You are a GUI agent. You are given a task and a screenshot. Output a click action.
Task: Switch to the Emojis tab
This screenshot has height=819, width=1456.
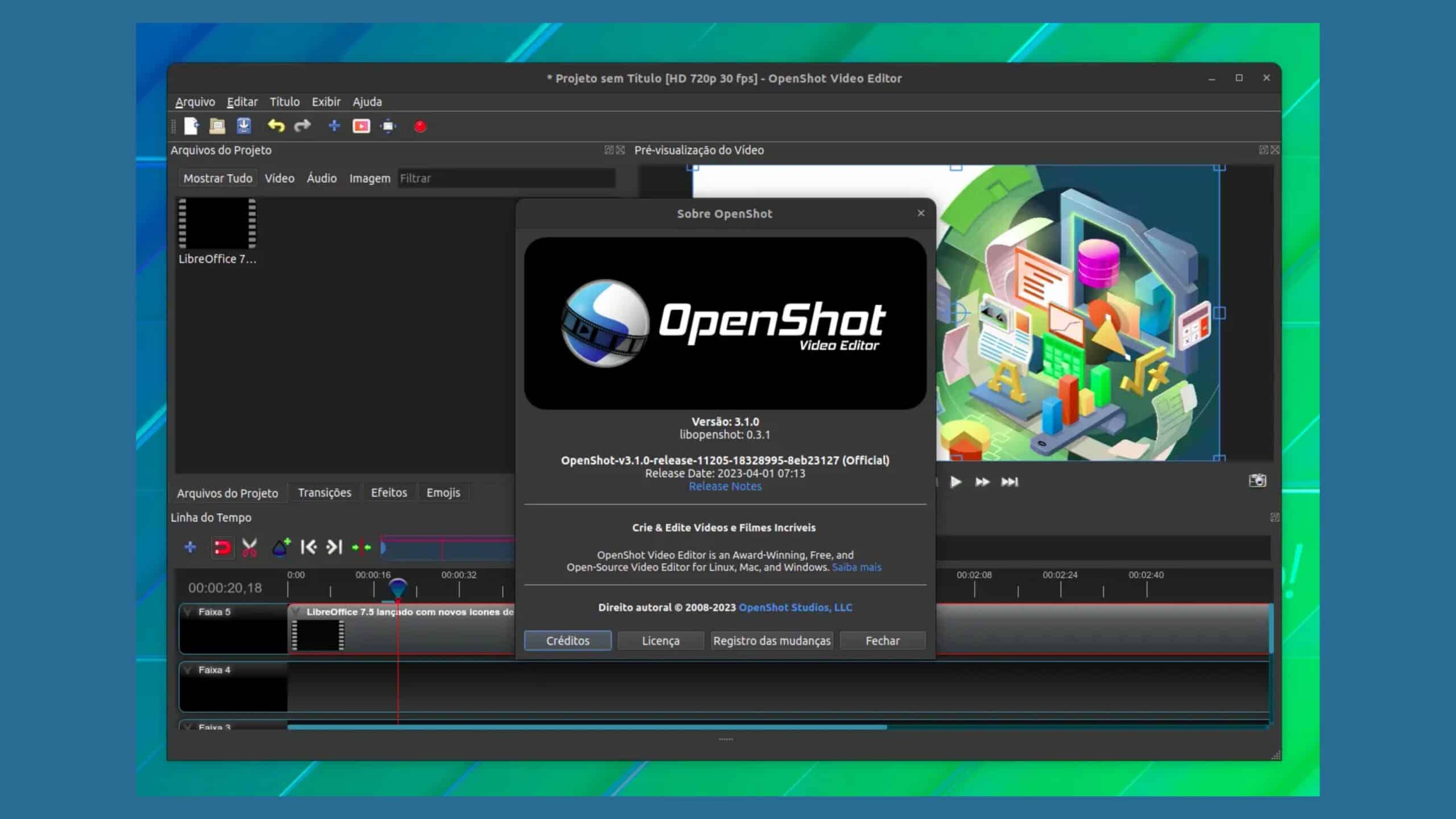443,493
